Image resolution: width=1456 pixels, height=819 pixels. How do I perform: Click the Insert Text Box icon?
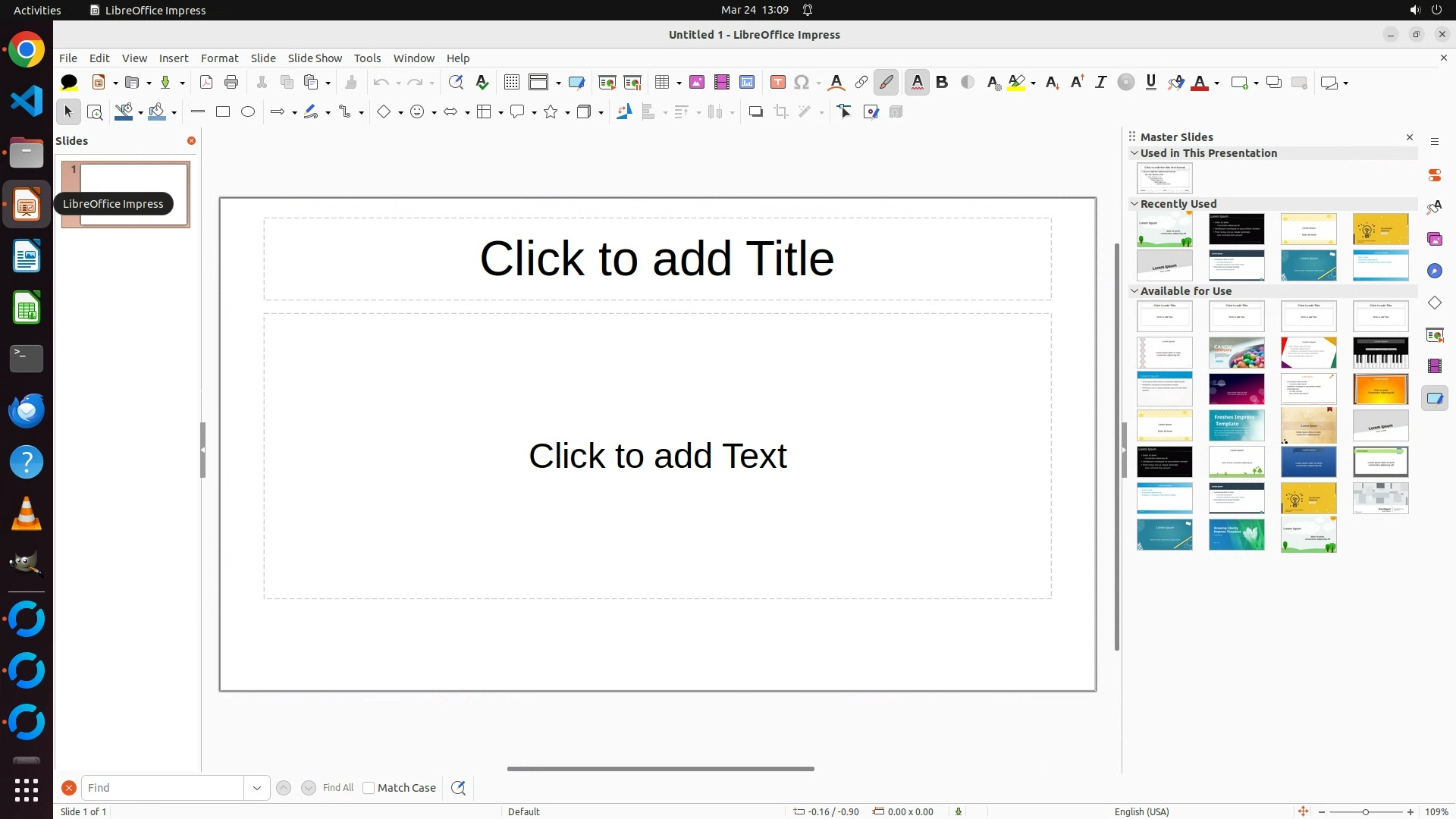(x=777, y=83)
